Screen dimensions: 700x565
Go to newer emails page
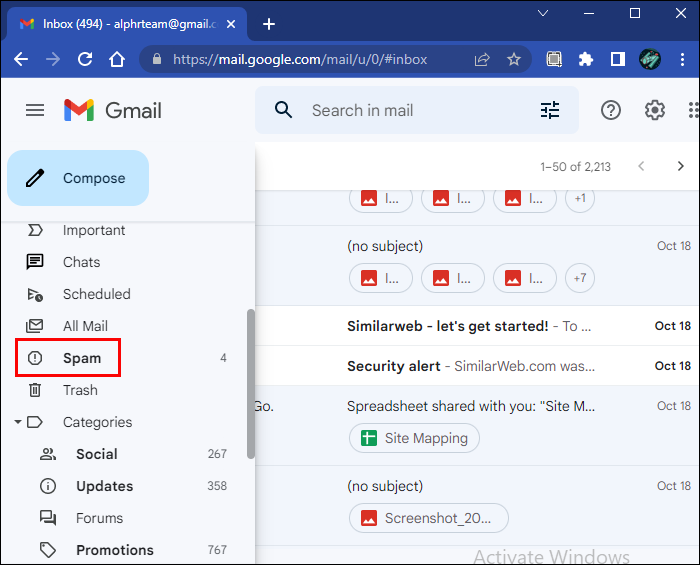(641, 166)
